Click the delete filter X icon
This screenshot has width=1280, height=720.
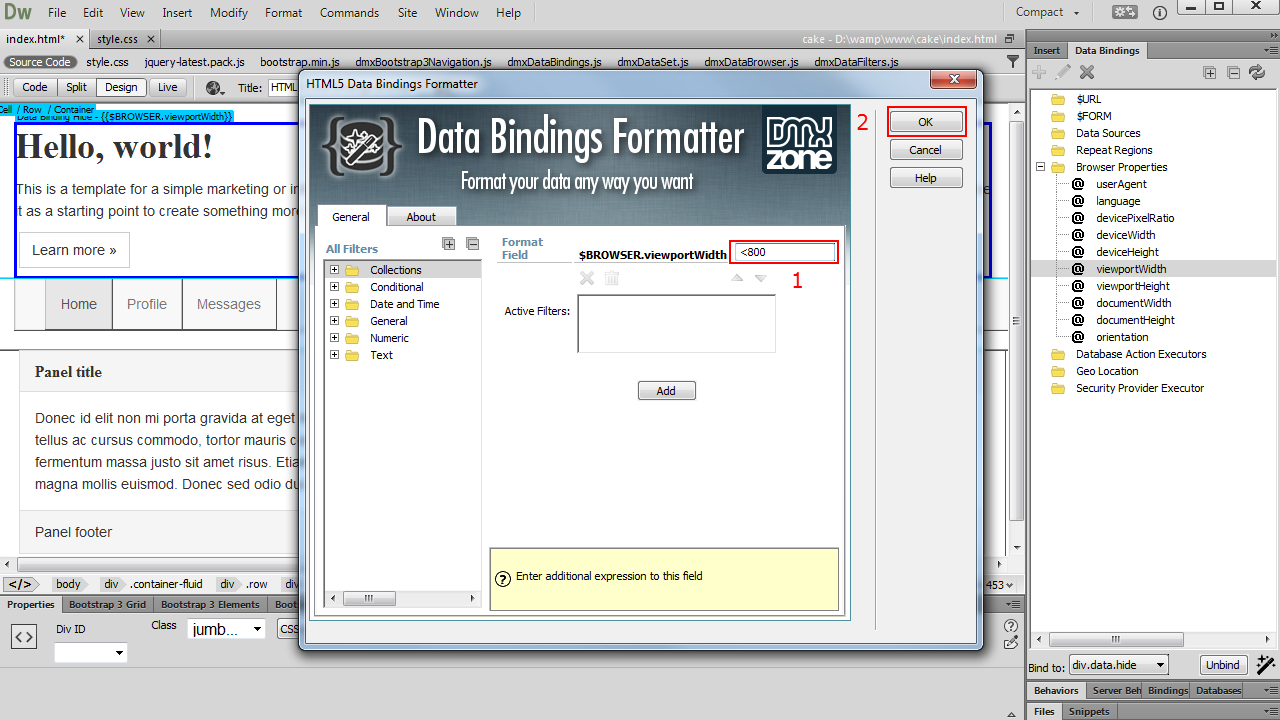[x=587, y=278]
